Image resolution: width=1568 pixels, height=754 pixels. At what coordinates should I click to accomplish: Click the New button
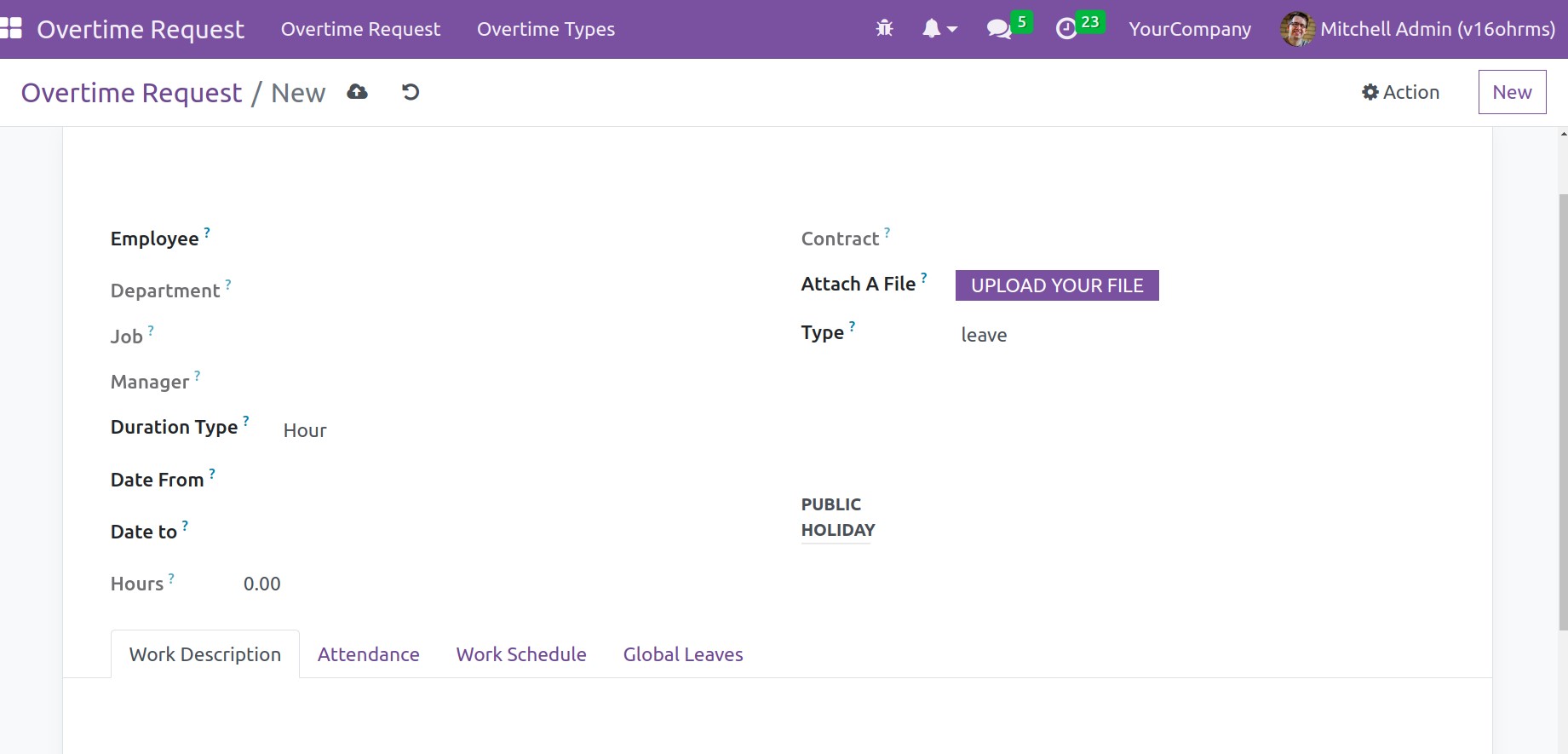click(1511, 92)
